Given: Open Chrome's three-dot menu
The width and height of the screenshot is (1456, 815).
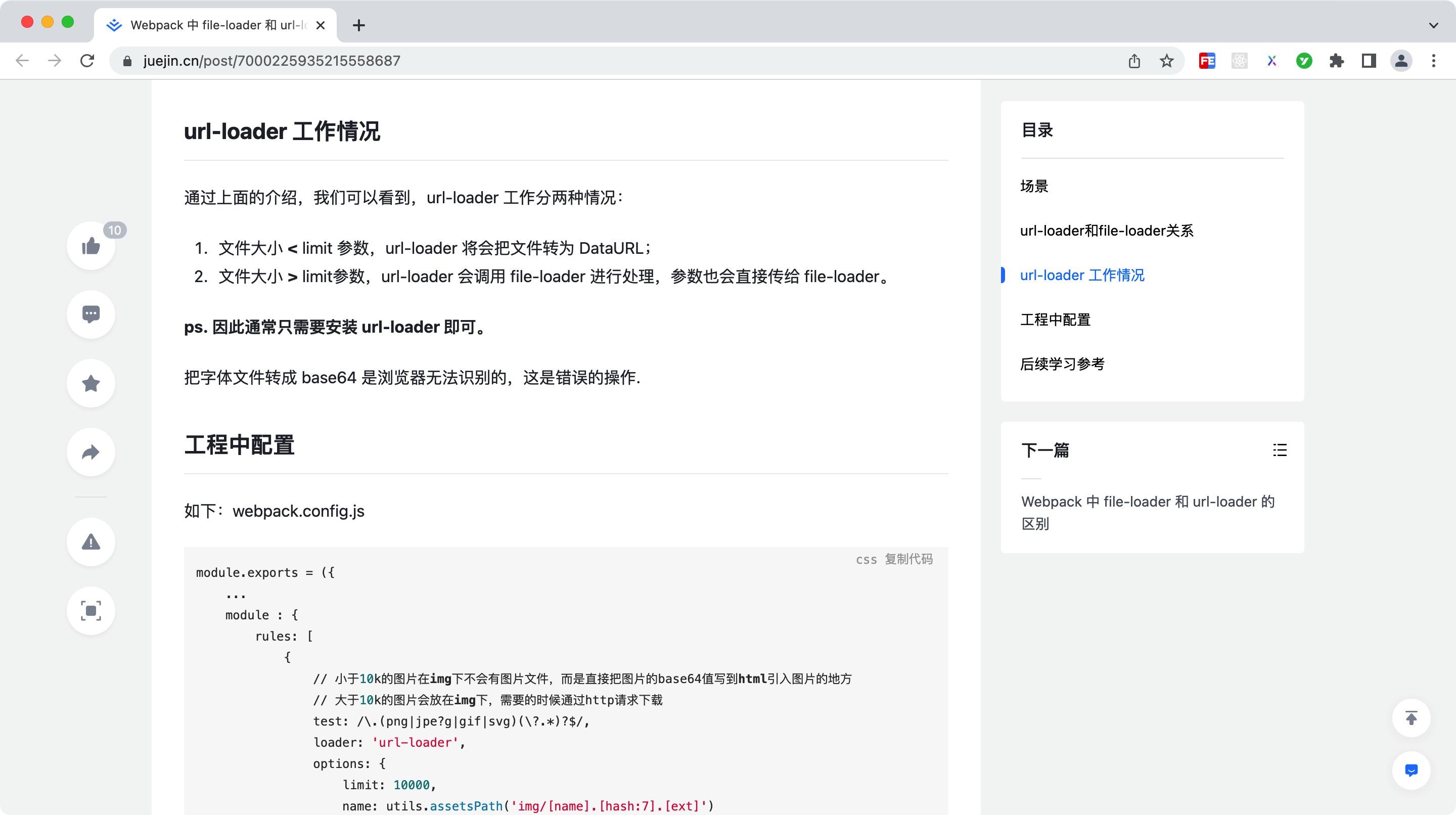Looking at the screenshot, I should pos(1433,61).
